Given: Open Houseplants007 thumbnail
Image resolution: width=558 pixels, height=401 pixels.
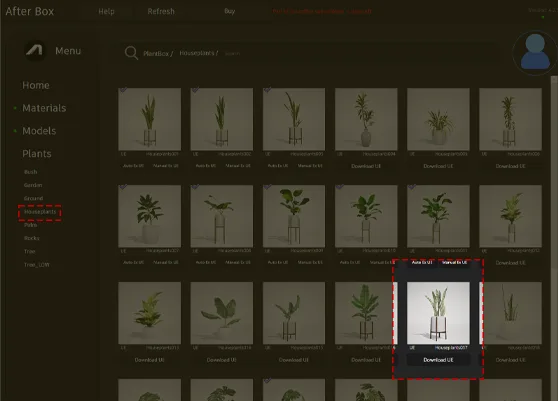Looking at the screenshot, I should (149, 216).
